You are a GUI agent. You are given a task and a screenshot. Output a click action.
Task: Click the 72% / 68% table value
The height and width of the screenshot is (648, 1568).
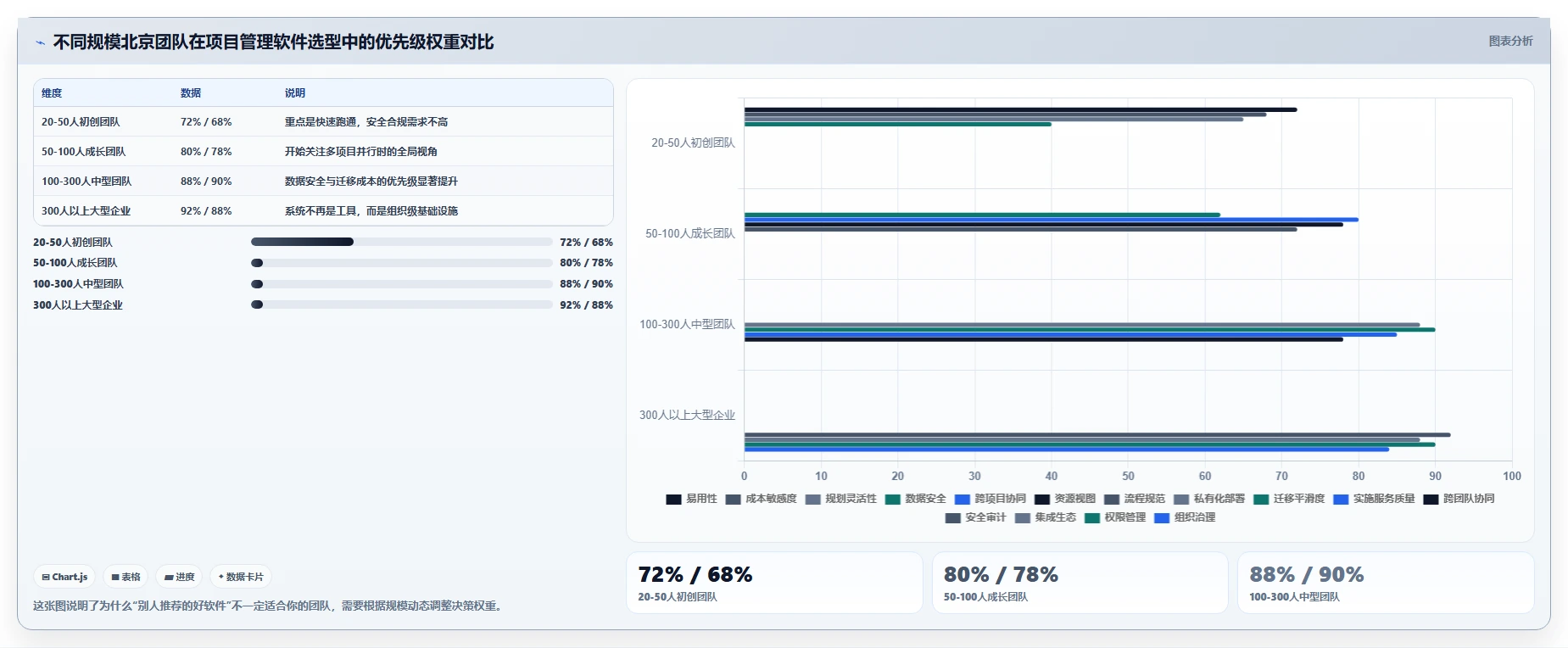pos(206,122)
